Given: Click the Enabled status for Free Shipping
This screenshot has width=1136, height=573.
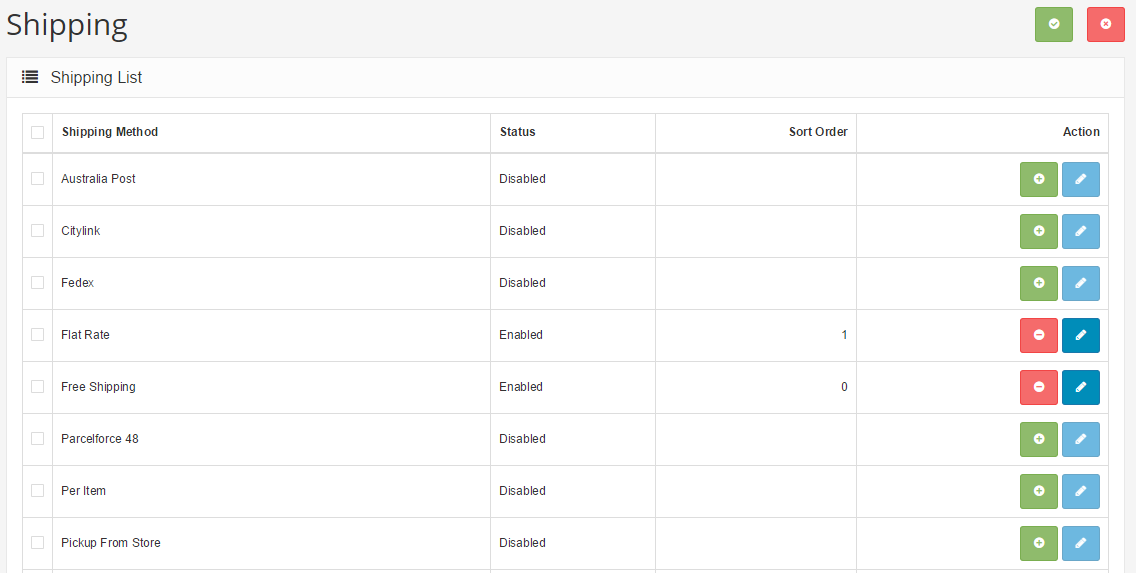Looking at the screenshot, I should 521,387.
